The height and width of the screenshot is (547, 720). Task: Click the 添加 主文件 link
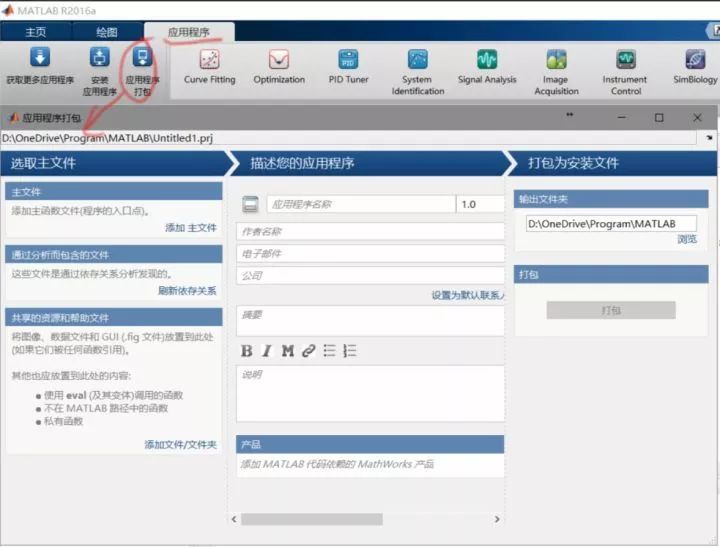coord(190,228)
